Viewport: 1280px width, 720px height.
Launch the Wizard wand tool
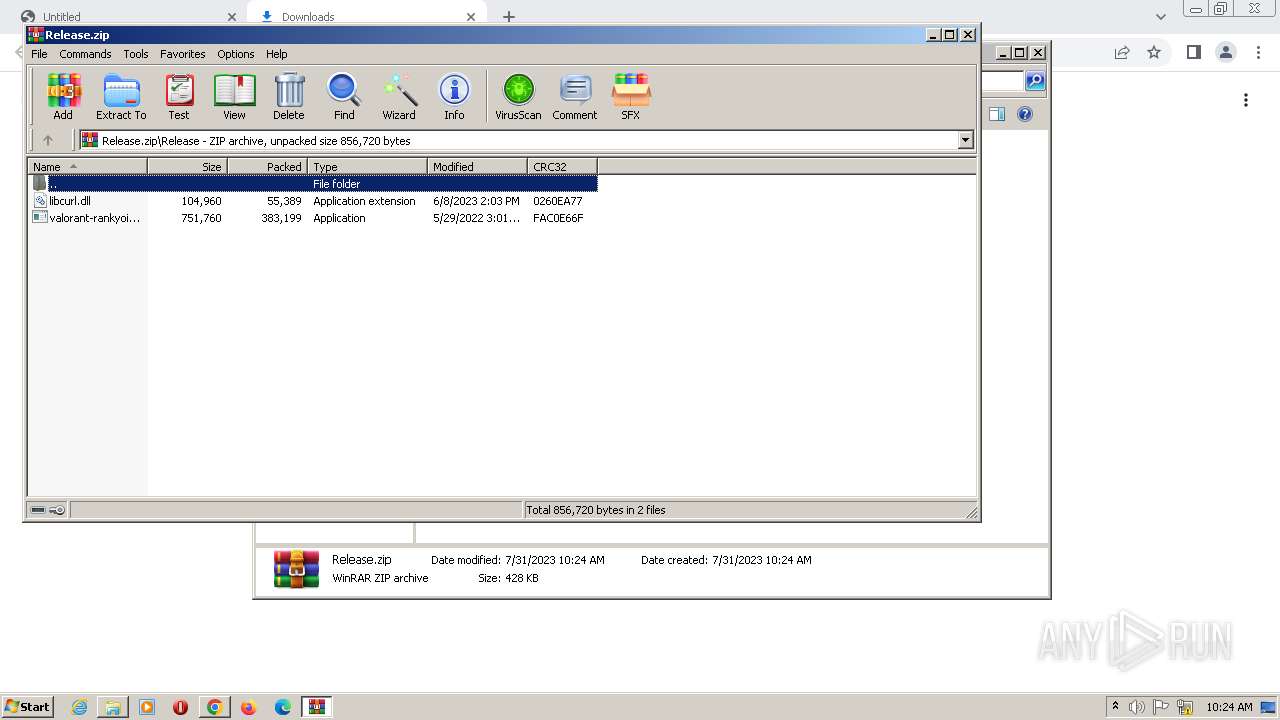click(399, 96)
